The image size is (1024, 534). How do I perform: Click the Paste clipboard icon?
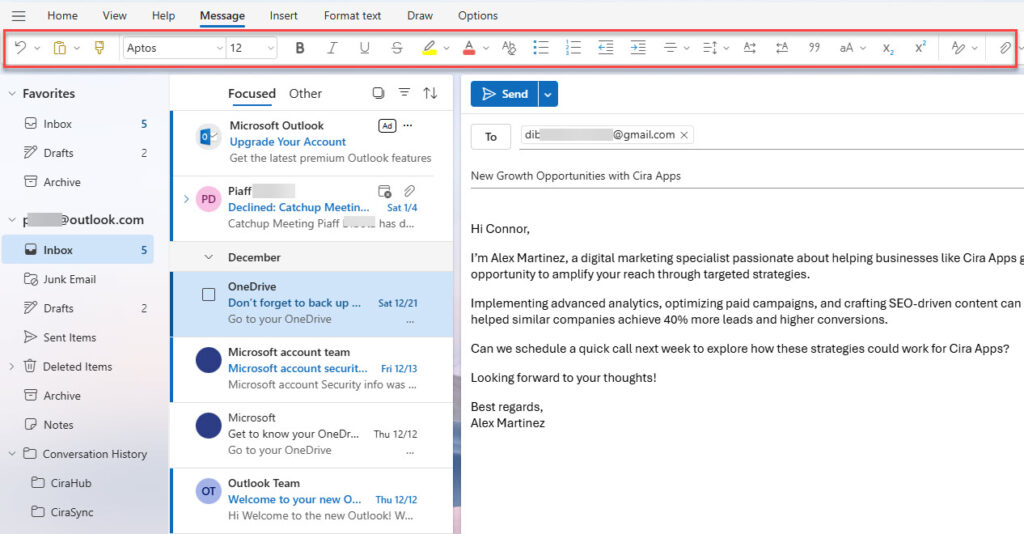[59, 47]
